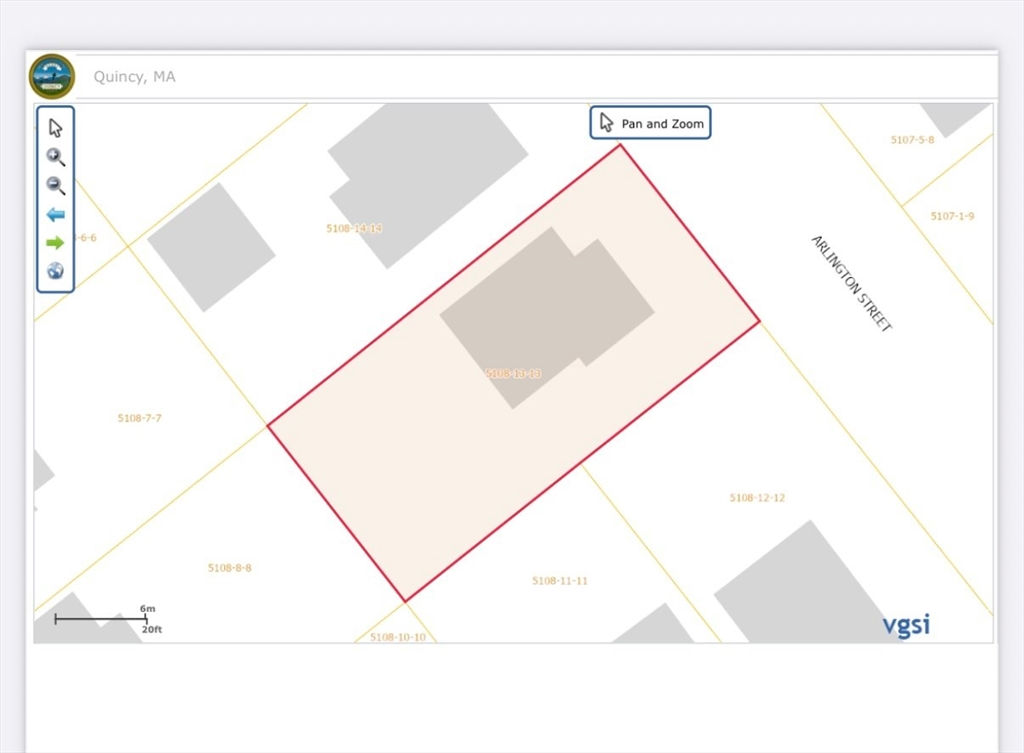Select parcel labeled 5107-1-9
Screen dimensions: 1024x753
952,216
